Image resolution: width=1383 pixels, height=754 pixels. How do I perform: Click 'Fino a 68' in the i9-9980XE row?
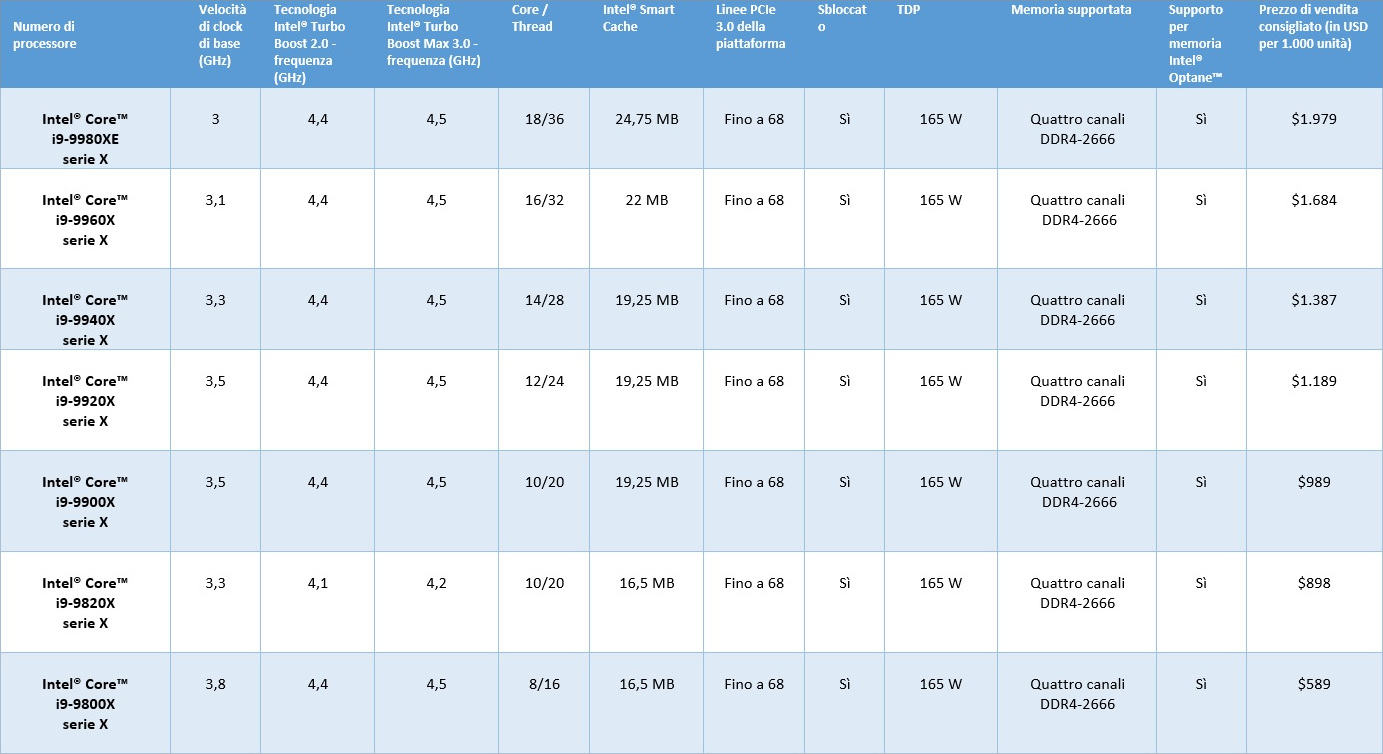pos(754,119)
